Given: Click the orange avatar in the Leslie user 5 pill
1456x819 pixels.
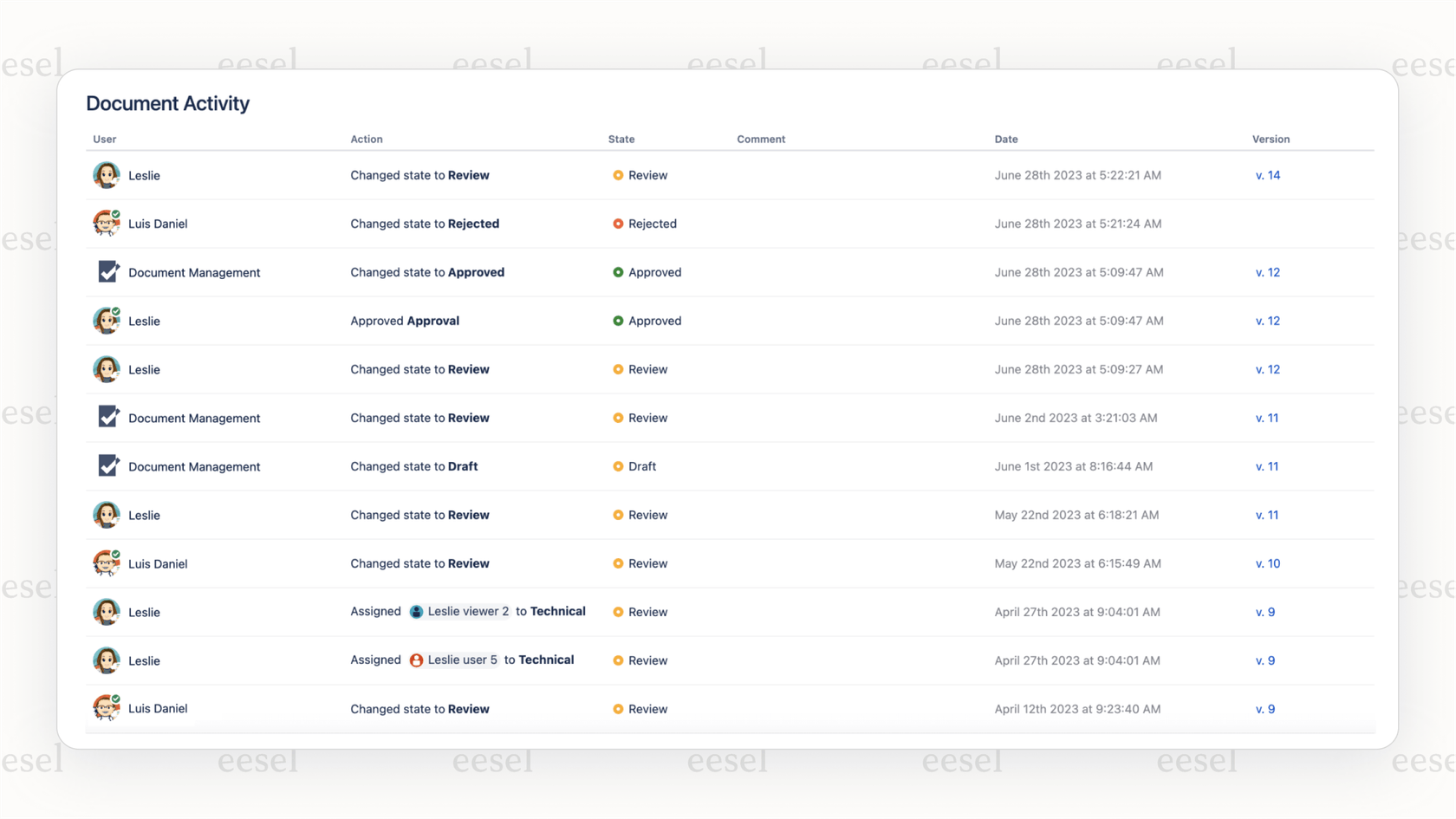Looking at the screenshot, I should click(x=417, y=660).
